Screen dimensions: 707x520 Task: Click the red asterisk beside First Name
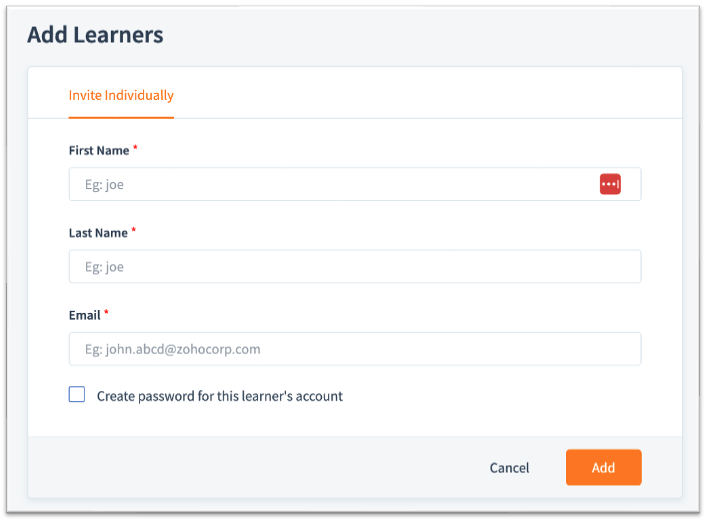[x=135, y=149]
